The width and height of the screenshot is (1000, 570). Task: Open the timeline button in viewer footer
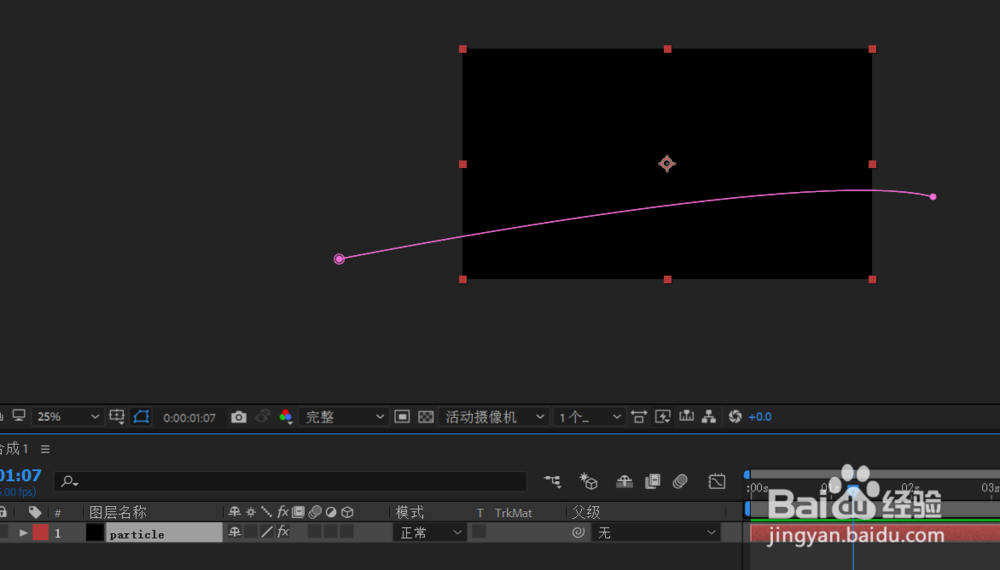pos(686,416)
